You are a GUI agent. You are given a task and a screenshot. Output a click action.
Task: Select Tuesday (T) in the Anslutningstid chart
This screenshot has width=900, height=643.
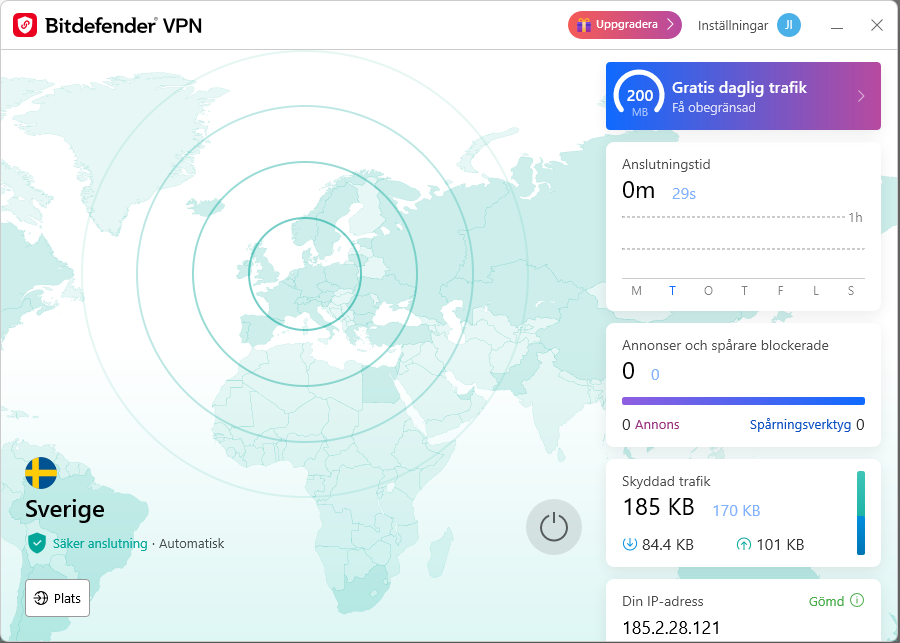click(672, 290)
